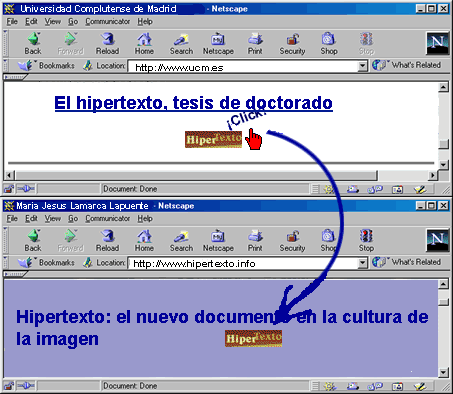
Task: Click Reload in the Maria Jesus Lamarca window
Action: (107, 241)
